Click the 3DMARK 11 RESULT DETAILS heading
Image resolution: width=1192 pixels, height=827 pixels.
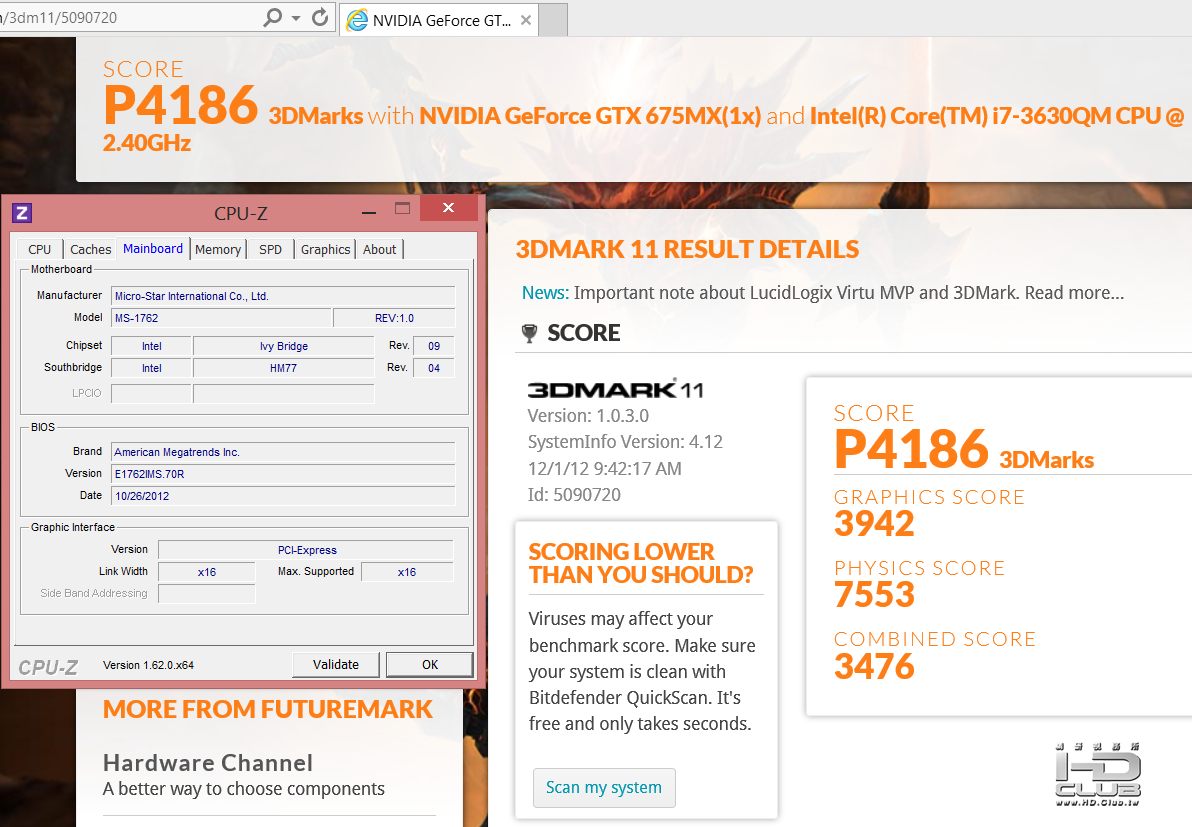coord(687,249)
